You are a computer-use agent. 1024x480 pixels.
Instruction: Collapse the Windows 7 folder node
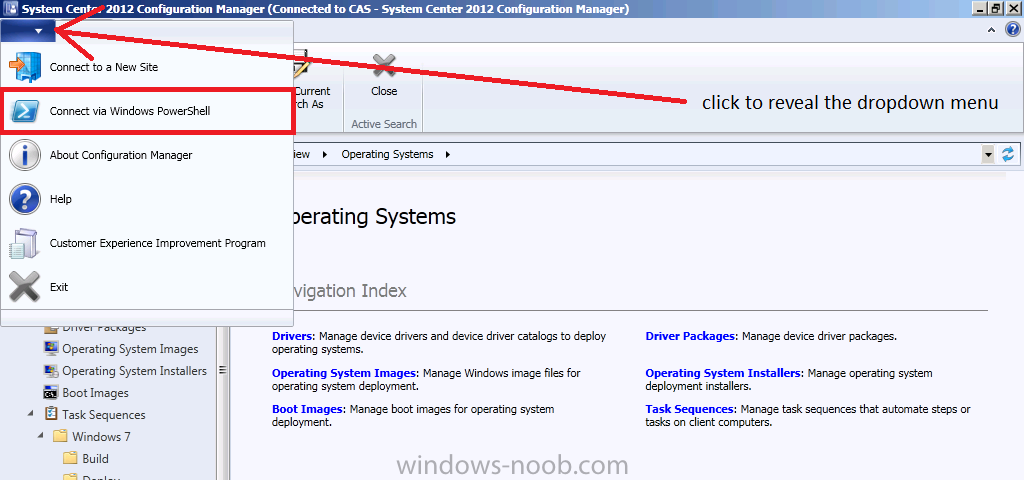[40, 436]
